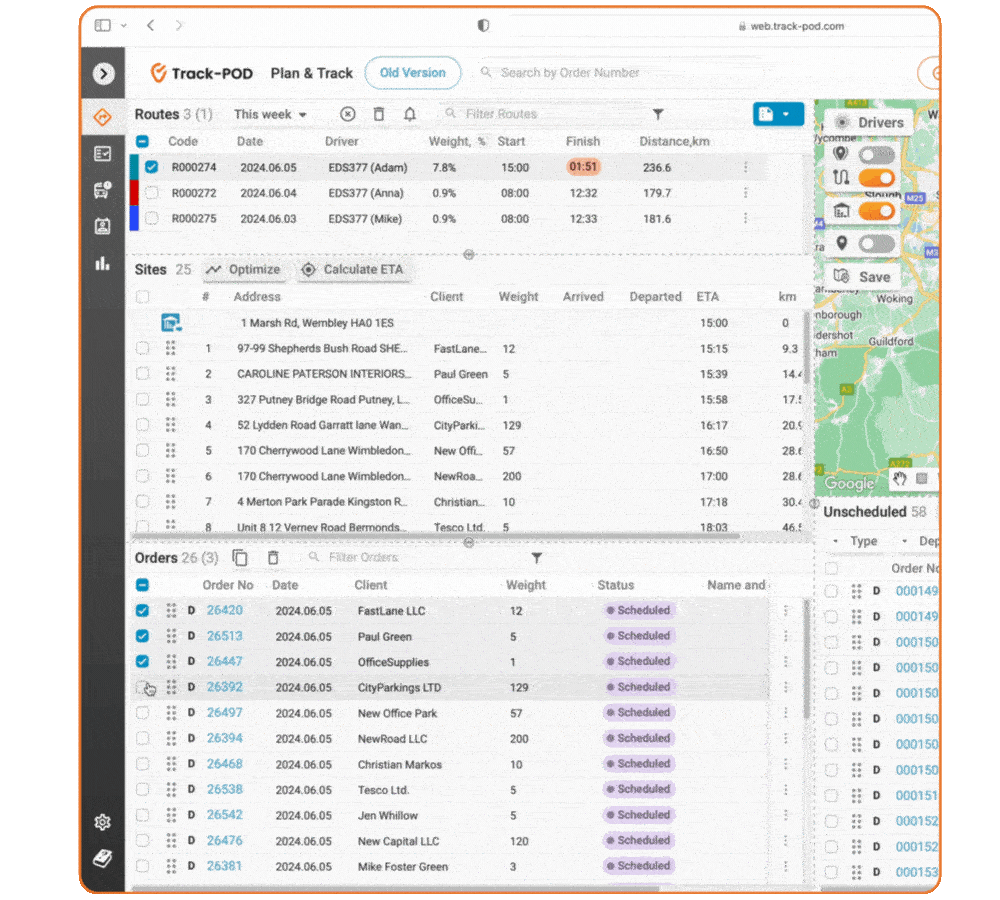Sort orders by Status column
The height and width of the screenshot is (900, 1000).
[615, 585]
